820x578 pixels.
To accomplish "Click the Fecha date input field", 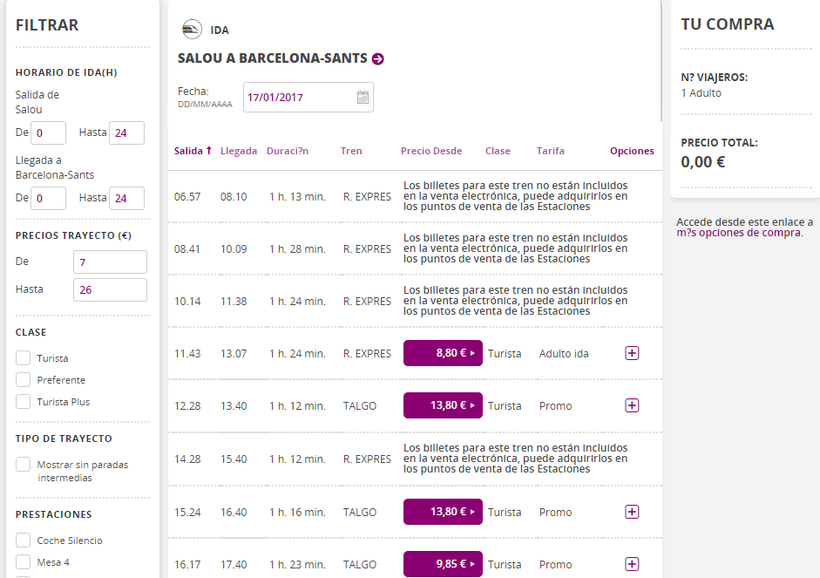I will [x=297, y=98].
